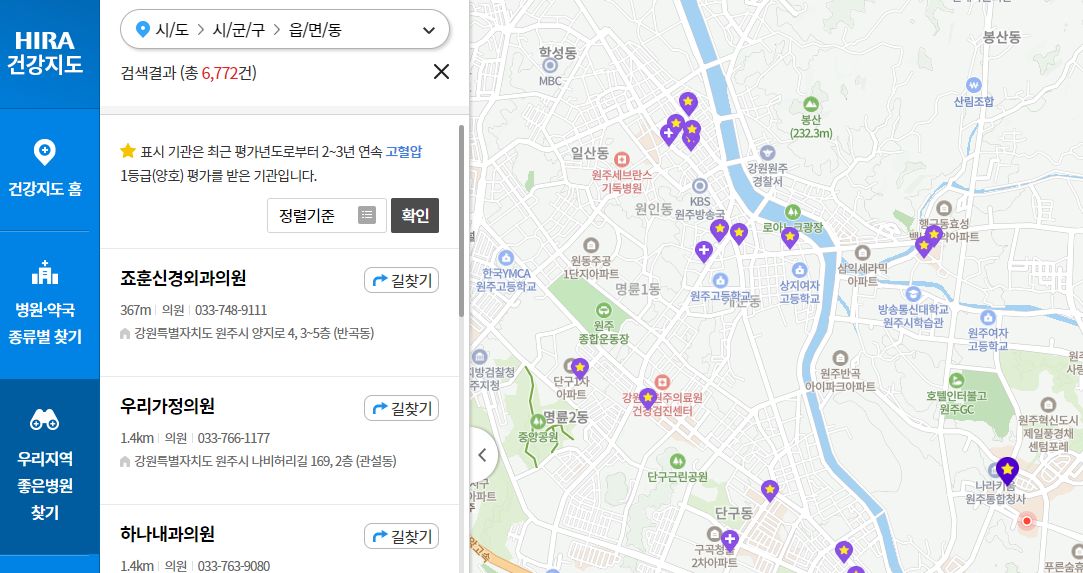Click the plus marker near 원주고등학교
Image resolution: width=1083 pixels, height=573 pixels.
click(x=704, y=251)
